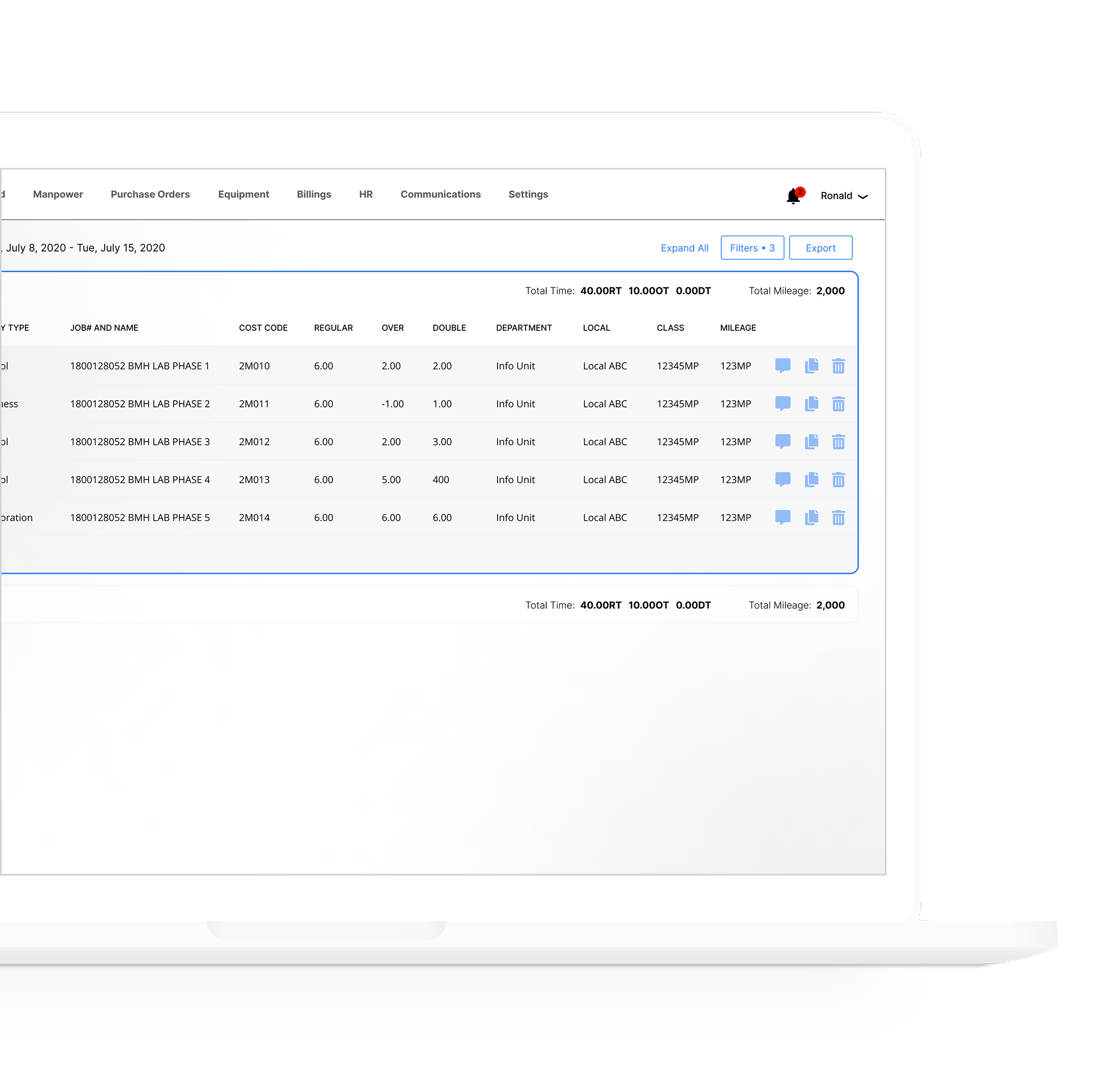Viewport: 1093px width, 1092px height.
Task: Open the Ronald account dropdown
Action: 843,196
